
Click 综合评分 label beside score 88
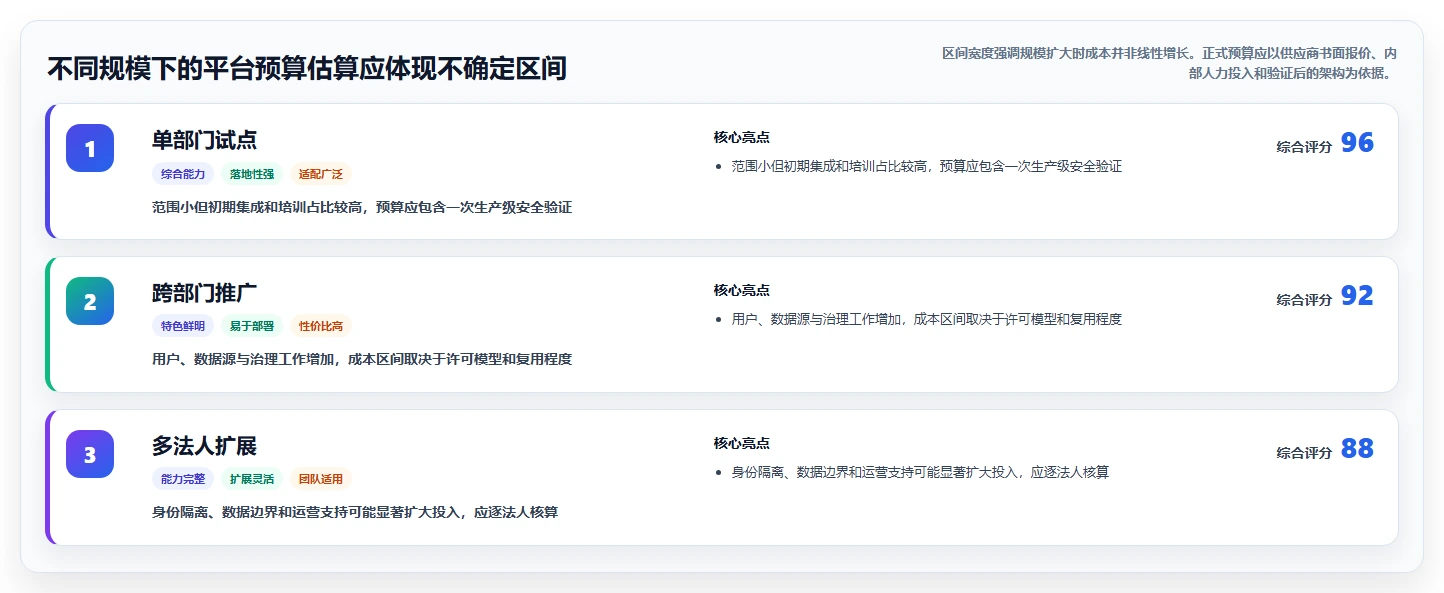coord(1304,453)
